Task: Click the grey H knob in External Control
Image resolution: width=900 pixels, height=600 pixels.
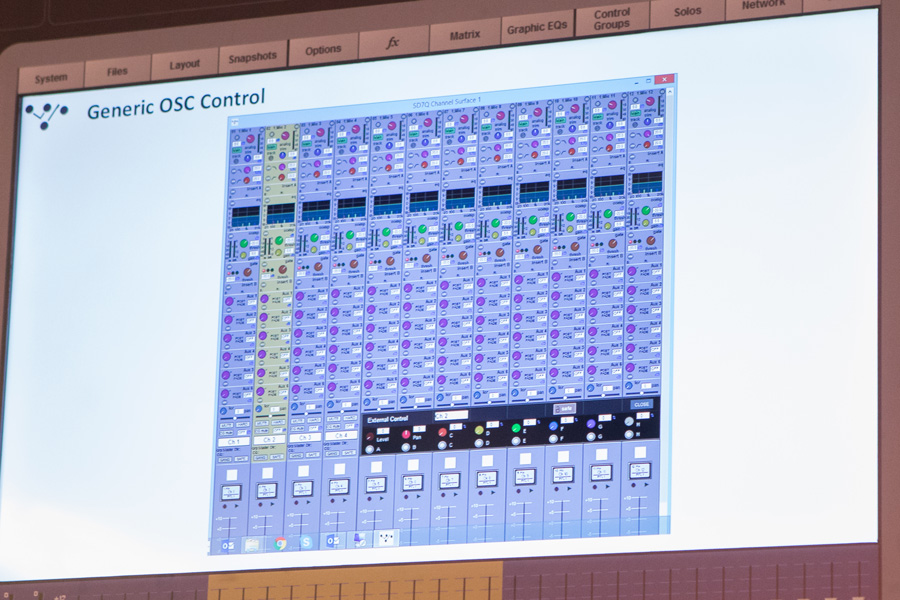Action: click(x=629, y=421)
